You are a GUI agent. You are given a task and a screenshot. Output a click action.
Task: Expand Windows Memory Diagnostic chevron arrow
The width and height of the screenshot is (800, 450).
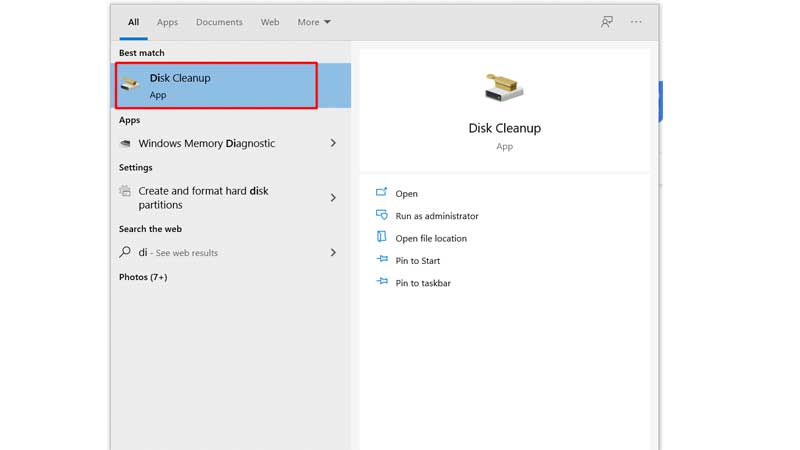coord(333,143)
